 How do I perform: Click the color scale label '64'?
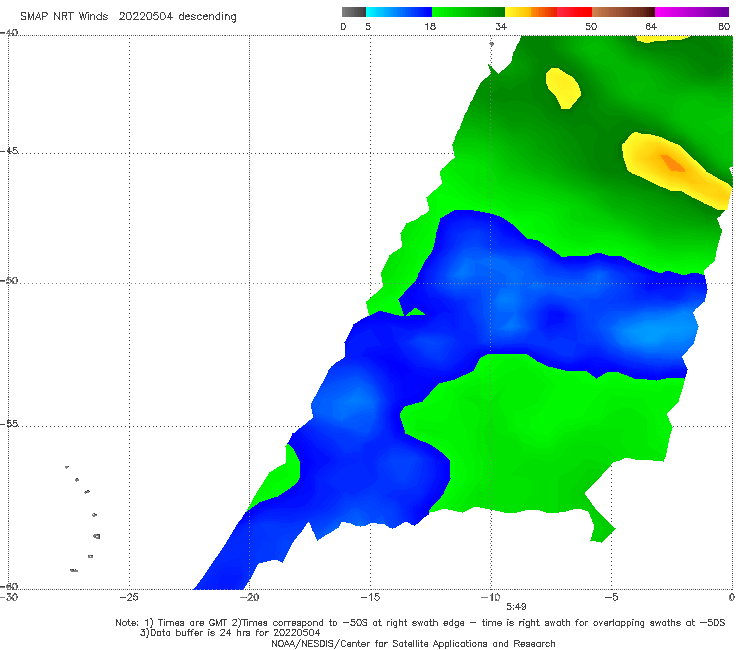[651, 26]
